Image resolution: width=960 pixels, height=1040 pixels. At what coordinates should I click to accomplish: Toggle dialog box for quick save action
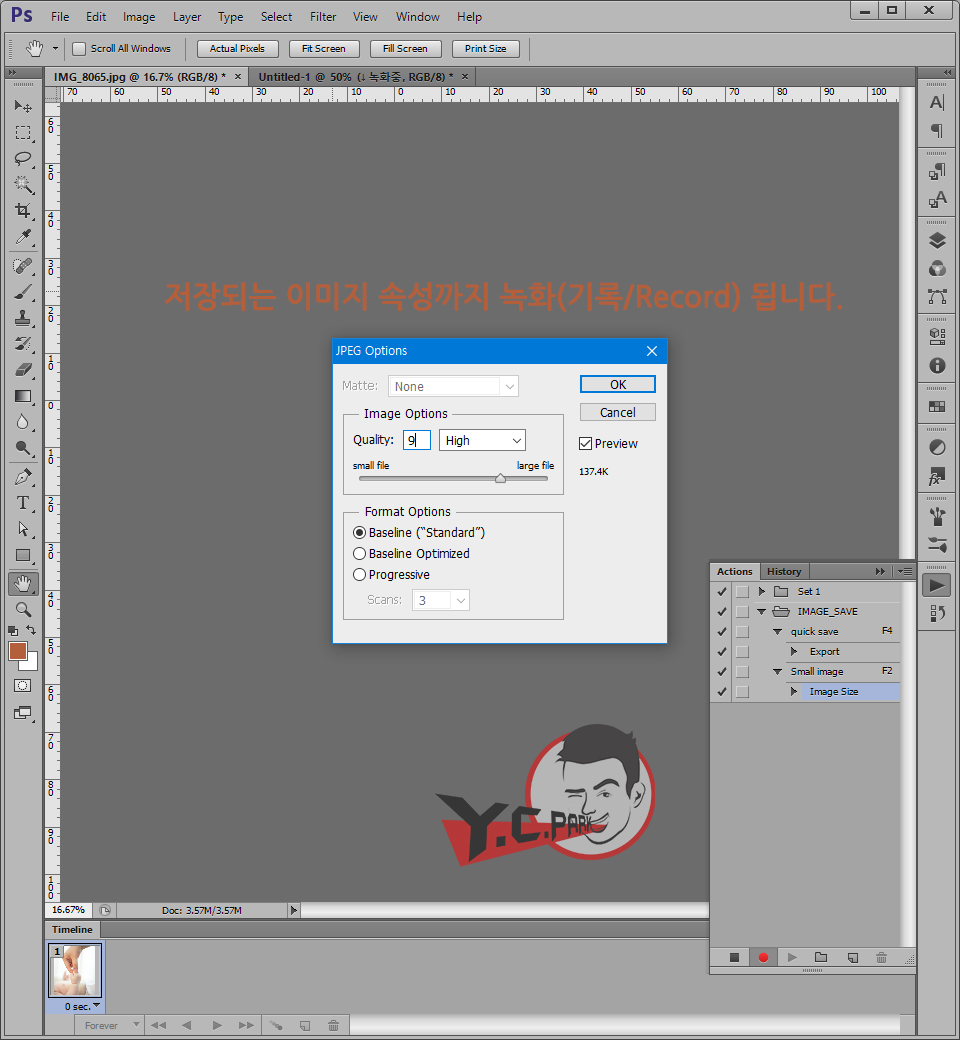[x=742, y=631]
